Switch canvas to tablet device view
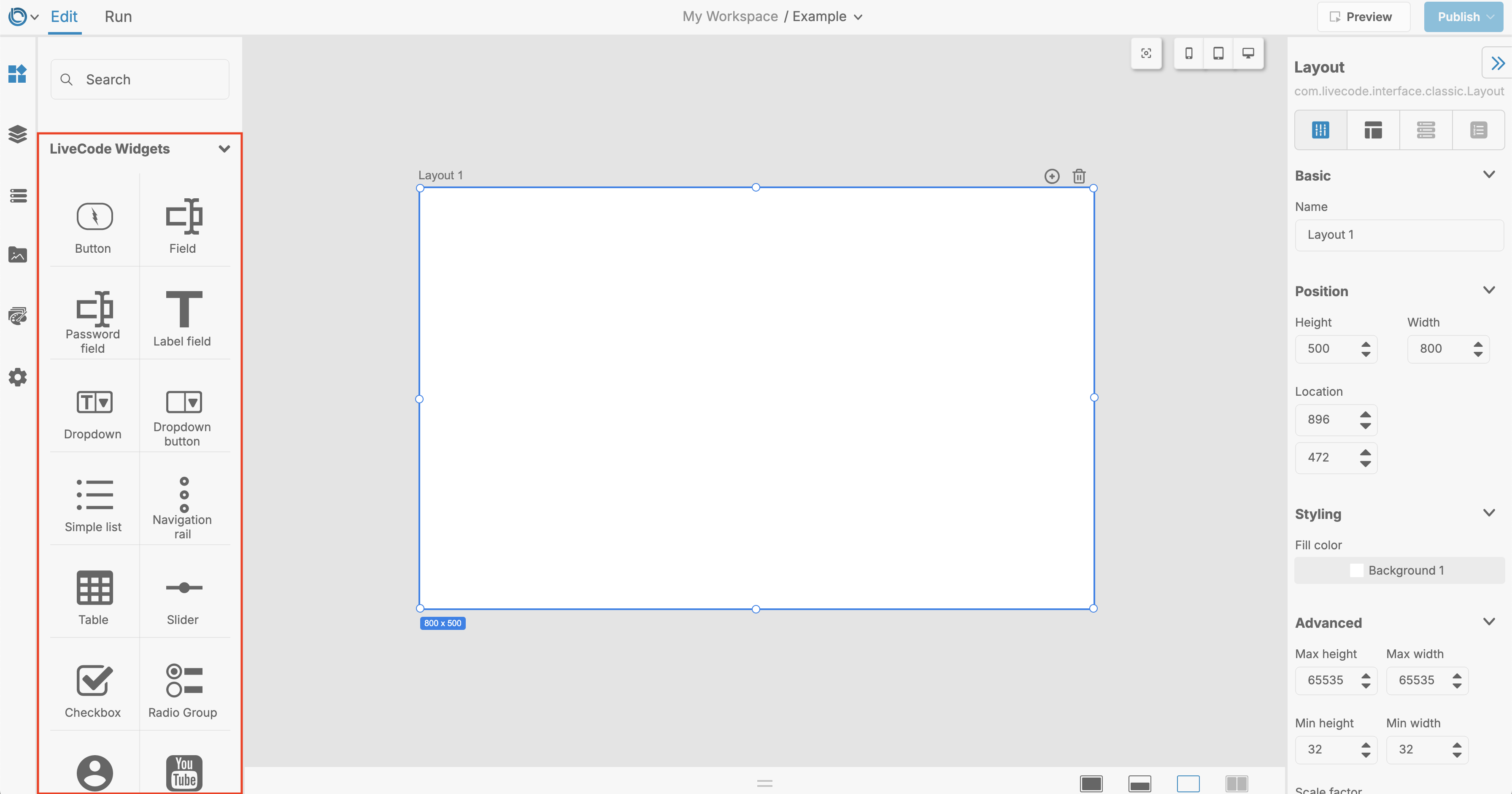The height and width of the screenshot is (794, 1512). pyautogui.click(x=1218, y=54)
